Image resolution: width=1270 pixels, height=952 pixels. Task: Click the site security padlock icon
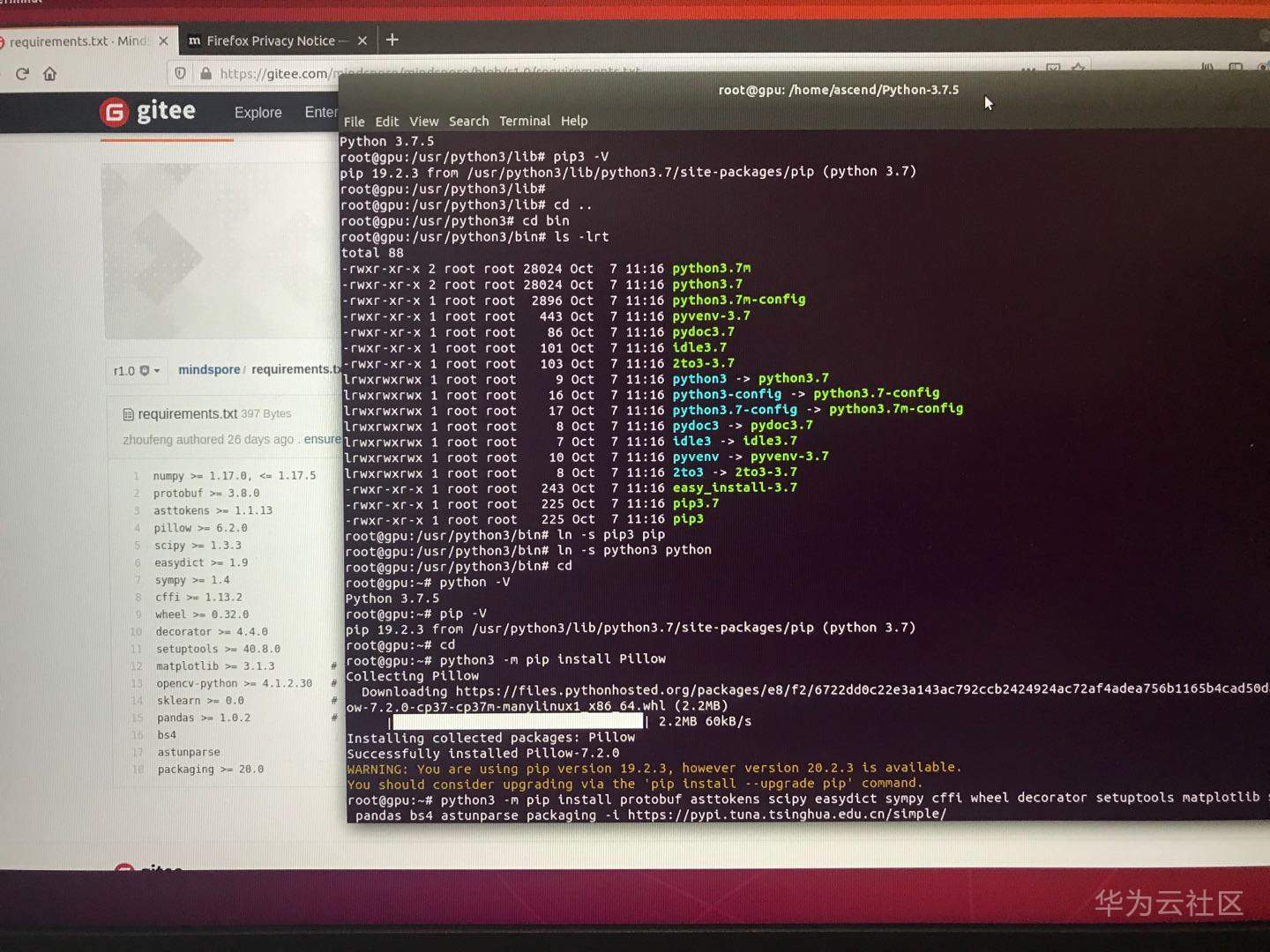205,74
